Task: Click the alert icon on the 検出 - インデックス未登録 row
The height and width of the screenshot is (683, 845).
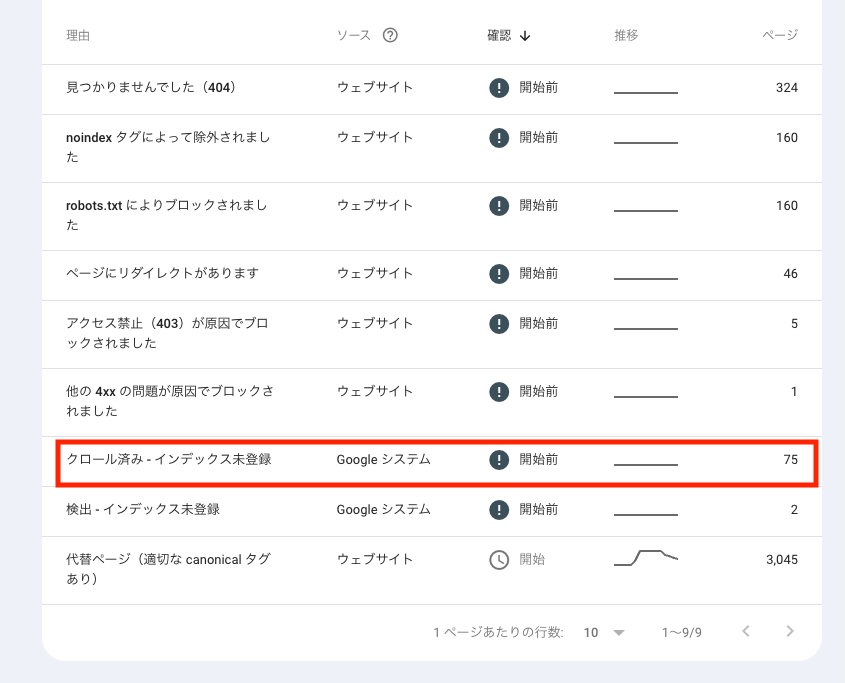Action: [498, 510]
